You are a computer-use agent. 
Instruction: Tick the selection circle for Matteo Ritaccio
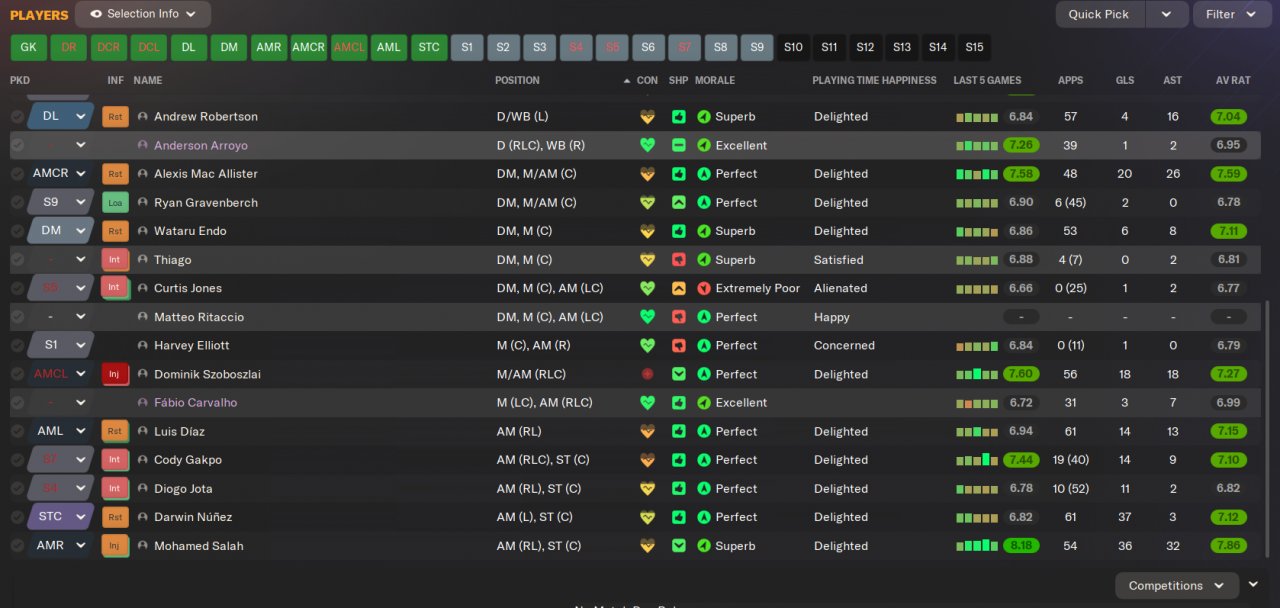point(17,317)
